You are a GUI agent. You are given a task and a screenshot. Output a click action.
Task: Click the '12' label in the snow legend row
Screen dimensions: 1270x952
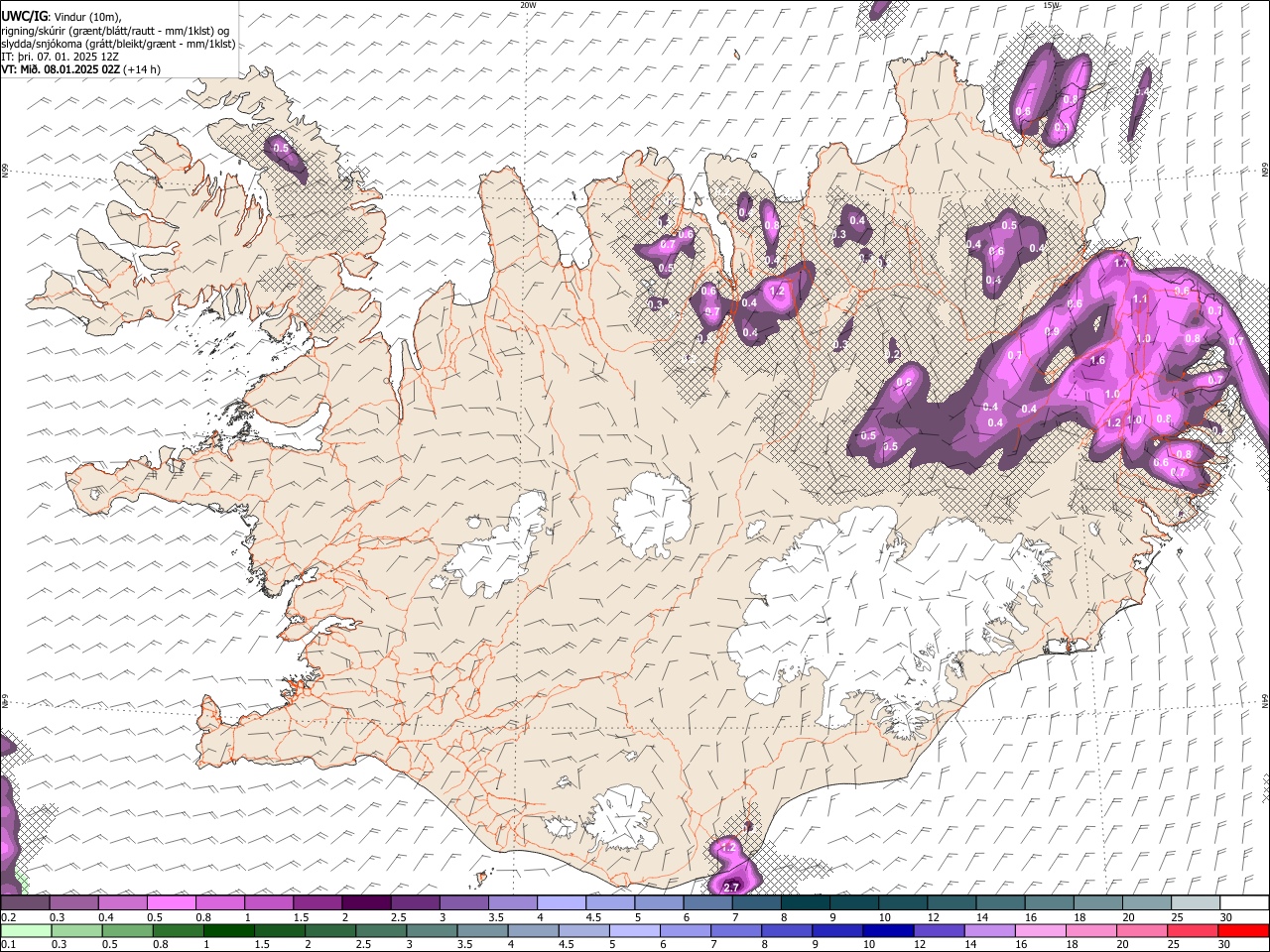coord(933,917)
